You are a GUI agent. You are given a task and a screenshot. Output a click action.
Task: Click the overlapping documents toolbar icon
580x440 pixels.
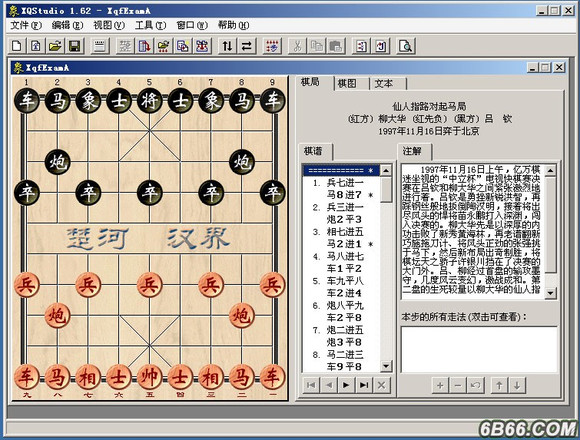coord(183,46)
